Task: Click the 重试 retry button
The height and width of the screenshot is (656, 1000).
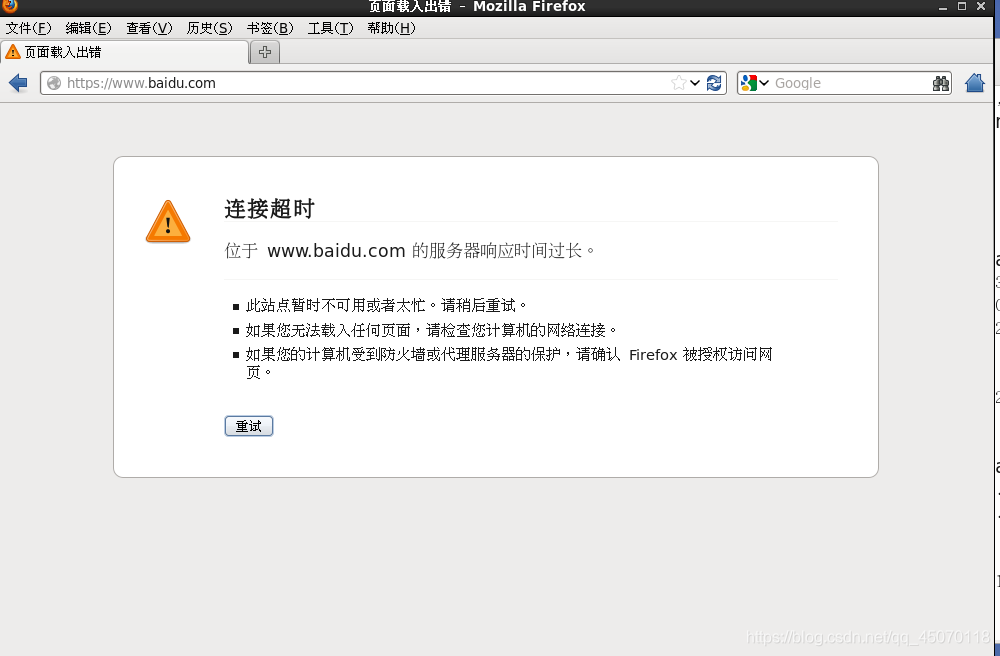Action: pyautogui.click(x=249, y=426)
